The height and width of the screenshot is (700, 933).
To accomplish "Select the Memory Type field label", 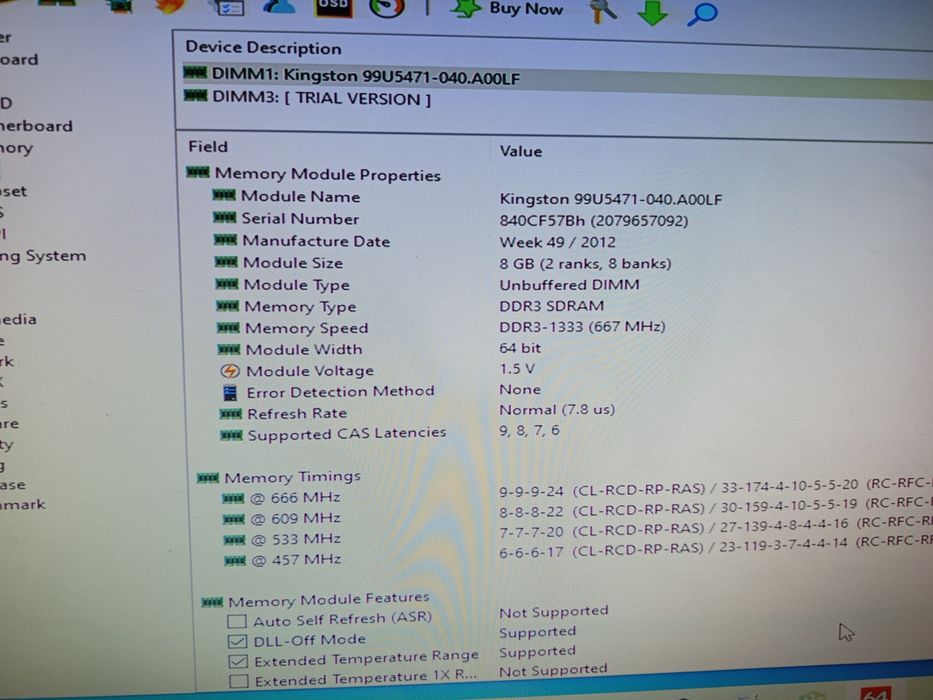I will (x=300, y=307).
